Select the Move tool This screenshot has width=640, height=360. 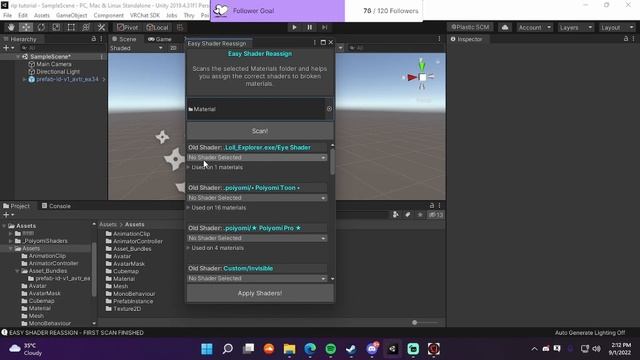pos(26,27)
